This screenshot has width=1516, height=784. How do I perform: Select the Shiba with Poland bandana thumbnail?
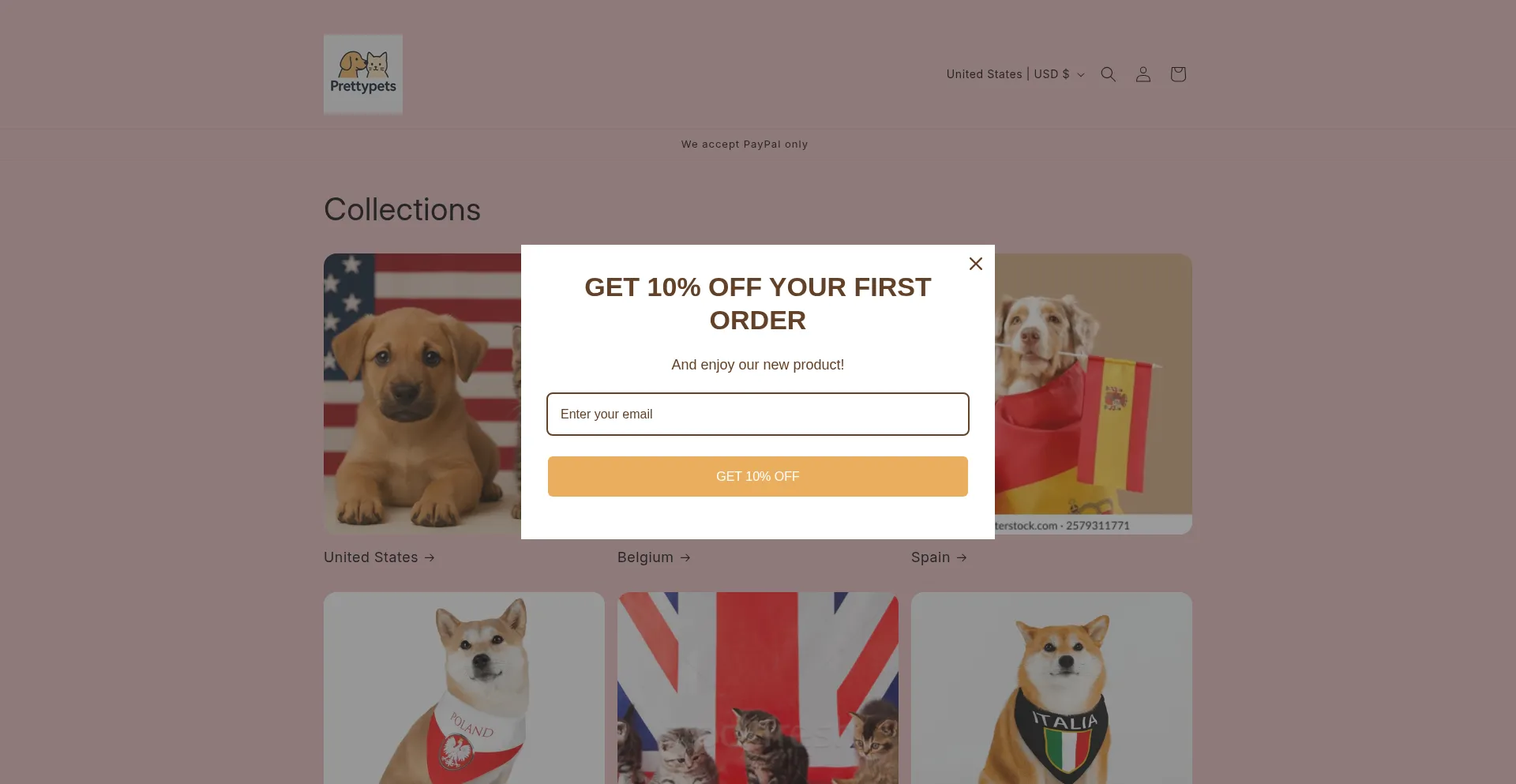point(464,688)
